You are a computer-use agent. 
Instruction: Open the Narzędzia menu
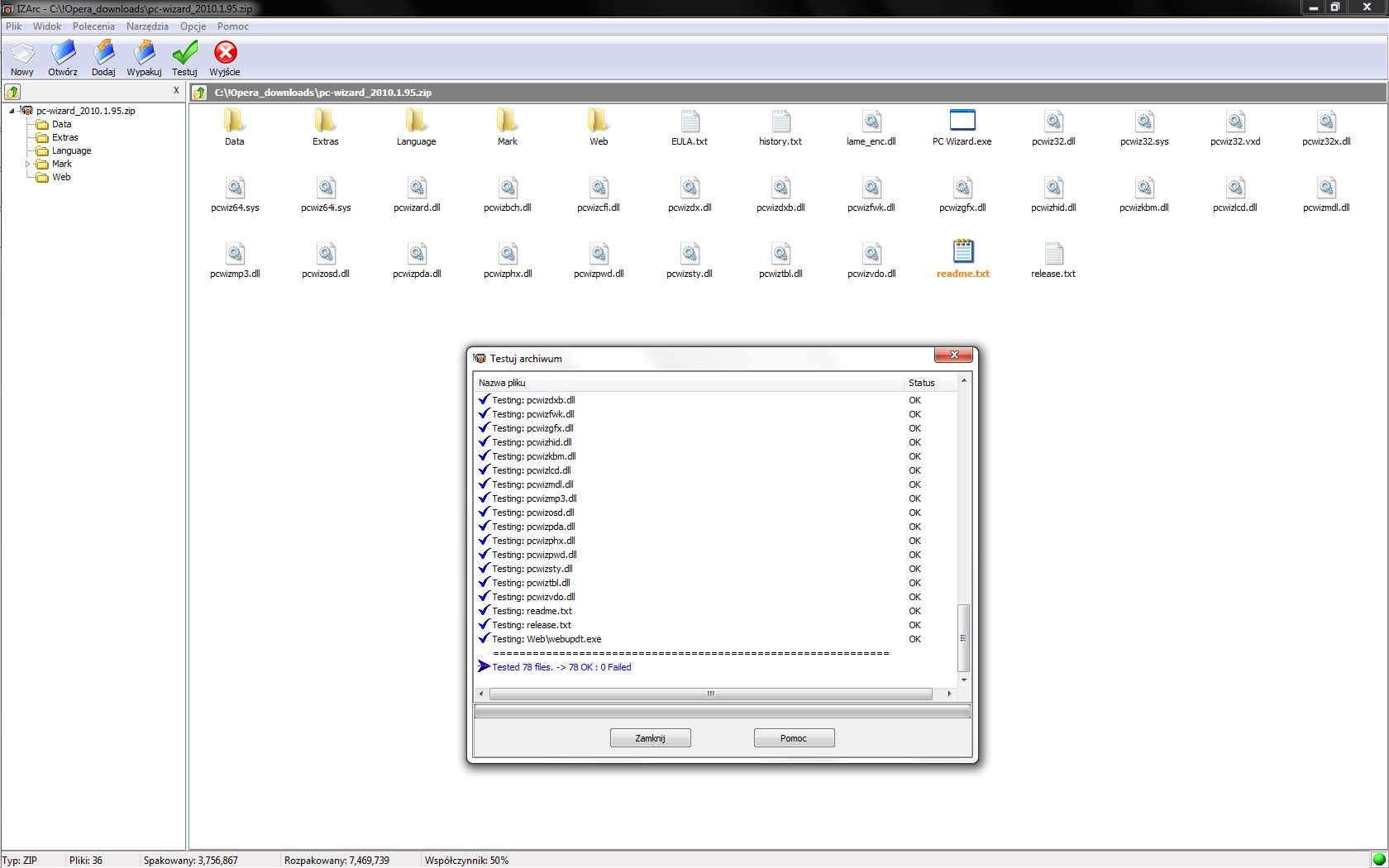point(147,26)
